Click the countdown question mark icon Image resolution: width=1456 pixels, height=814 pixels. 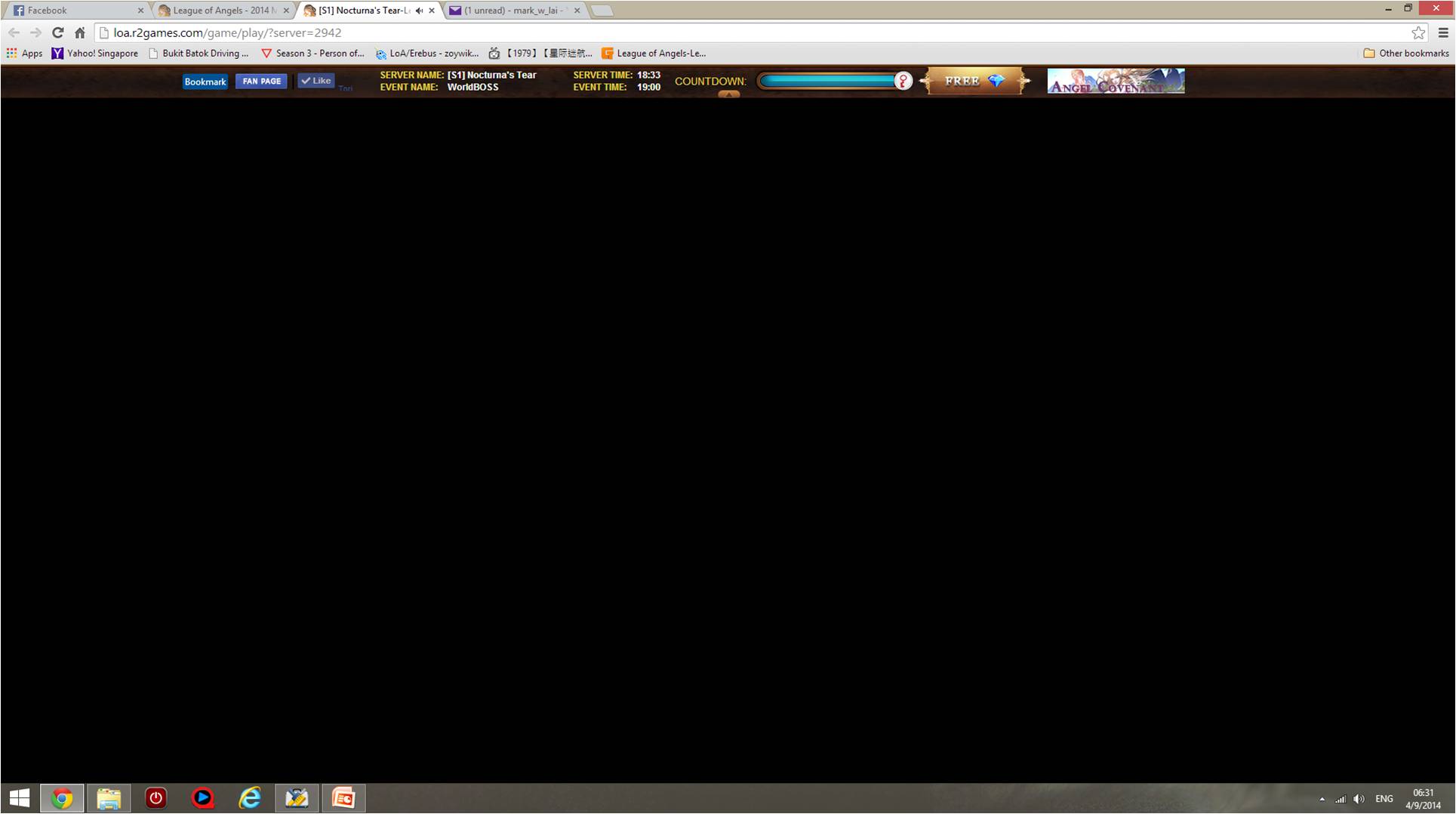tap(903, 81)
